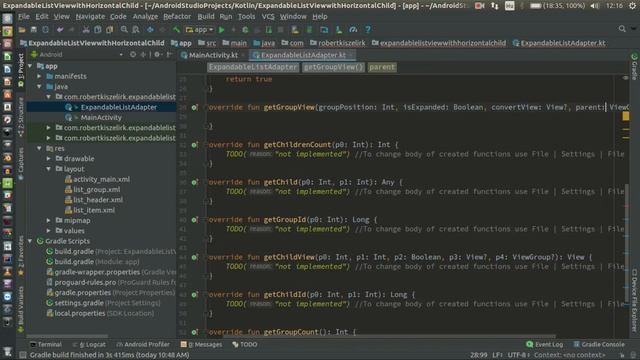The height and width of the screenshot is (360, 640).
Task: Open the File menu
Action: coord(24,17)
